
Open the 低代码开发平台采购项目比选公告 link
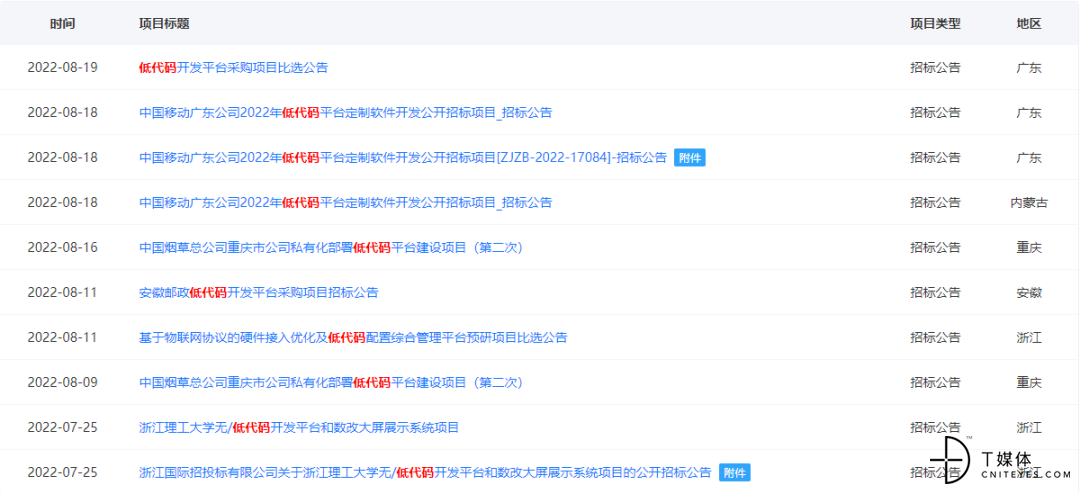233,68
